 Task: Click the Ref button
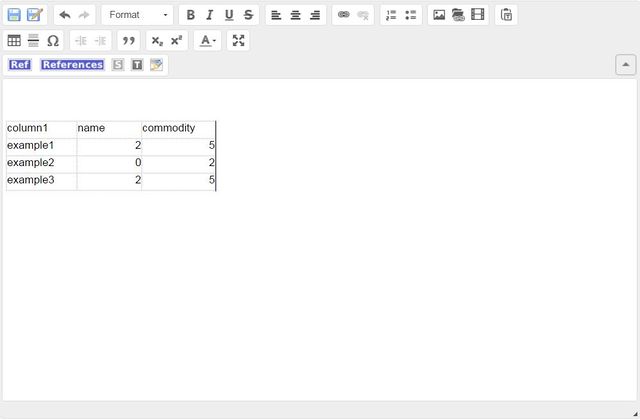click(x=20, y=65)
